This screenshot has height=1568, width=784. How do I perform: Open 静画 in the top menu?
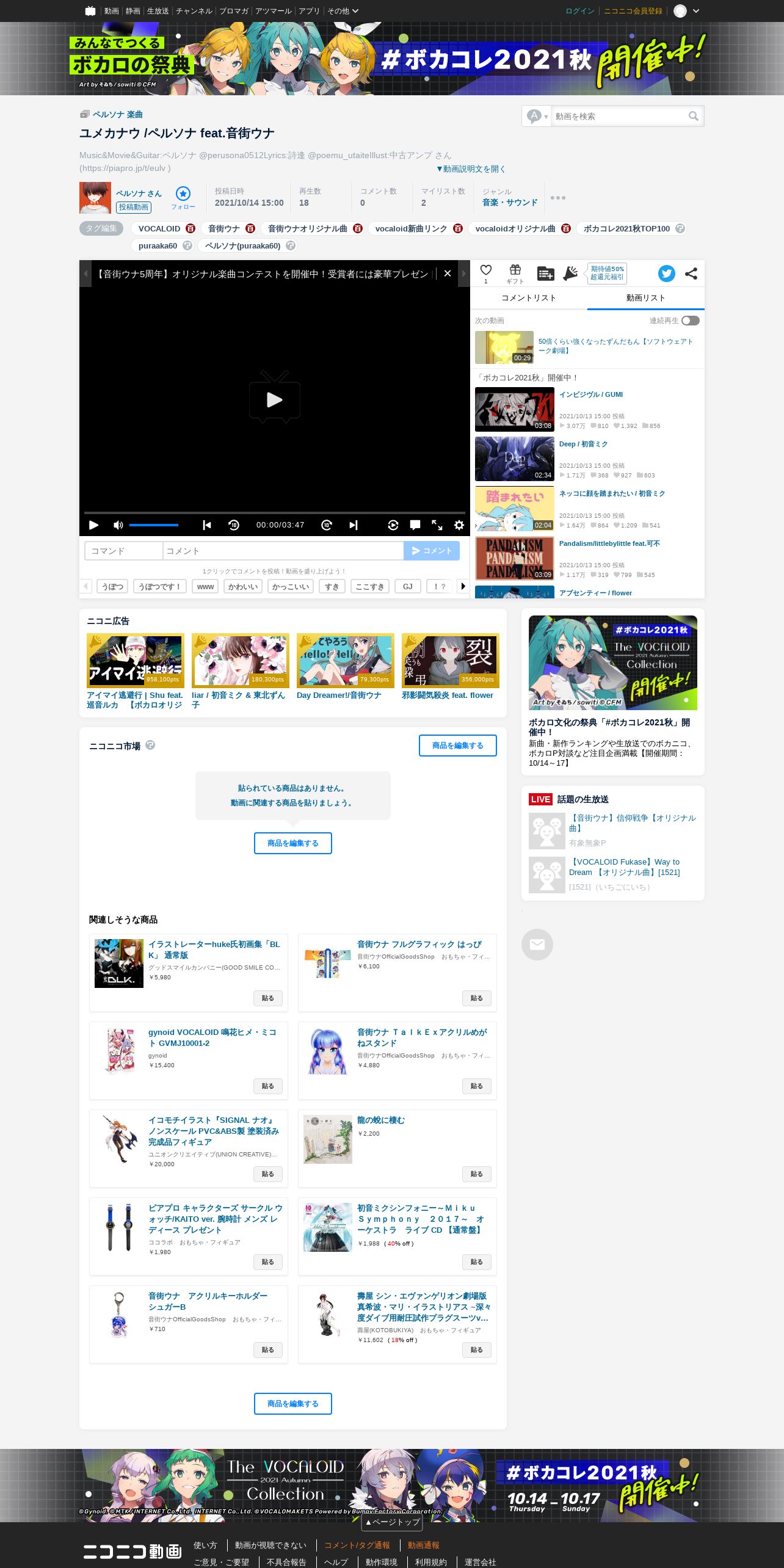click(x=133, y=11)
